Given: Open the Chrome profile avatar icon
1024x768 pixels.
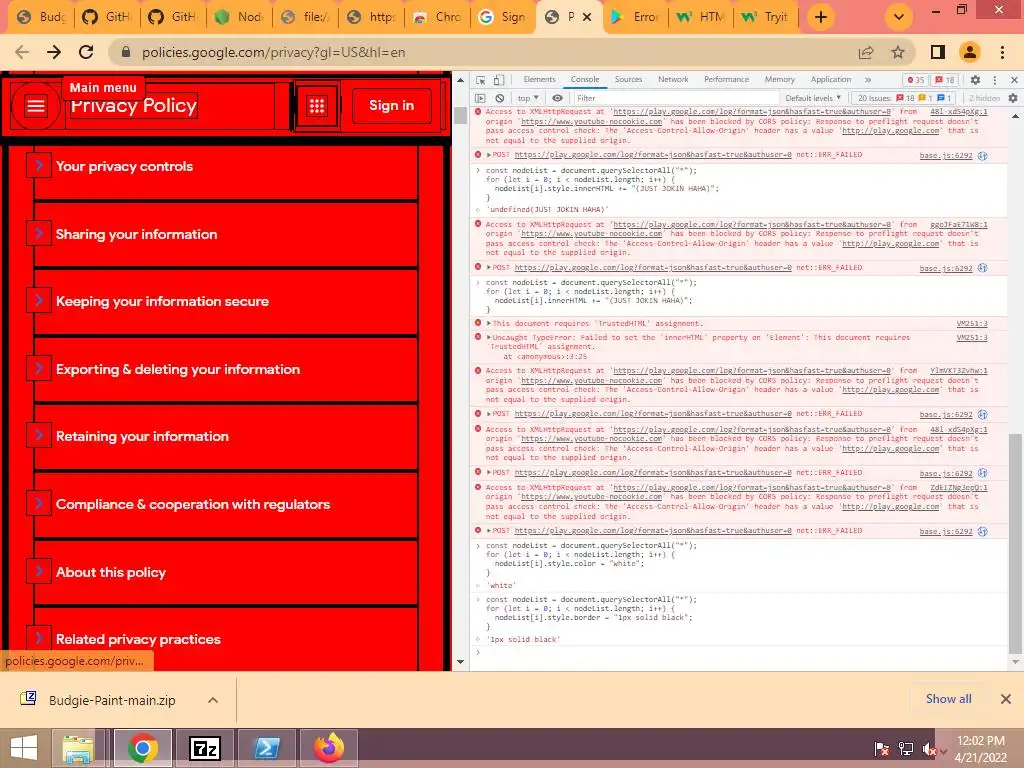Looking at the screenshot, I should (x=970, y=52).
